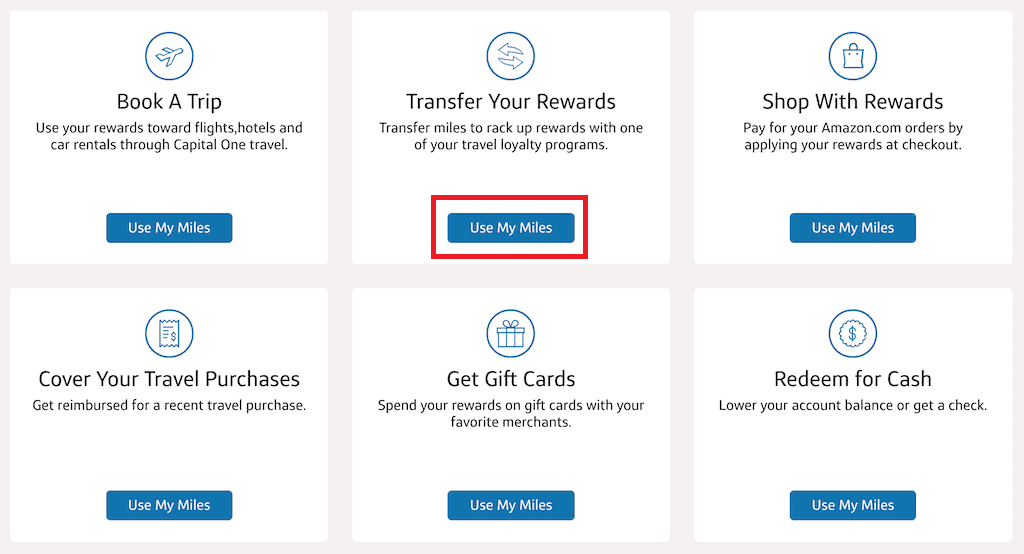This screenshot has width=1024, height=554.
Task: Click the airplane icon above Book A Trip
Action: click(x=169, y=56)
